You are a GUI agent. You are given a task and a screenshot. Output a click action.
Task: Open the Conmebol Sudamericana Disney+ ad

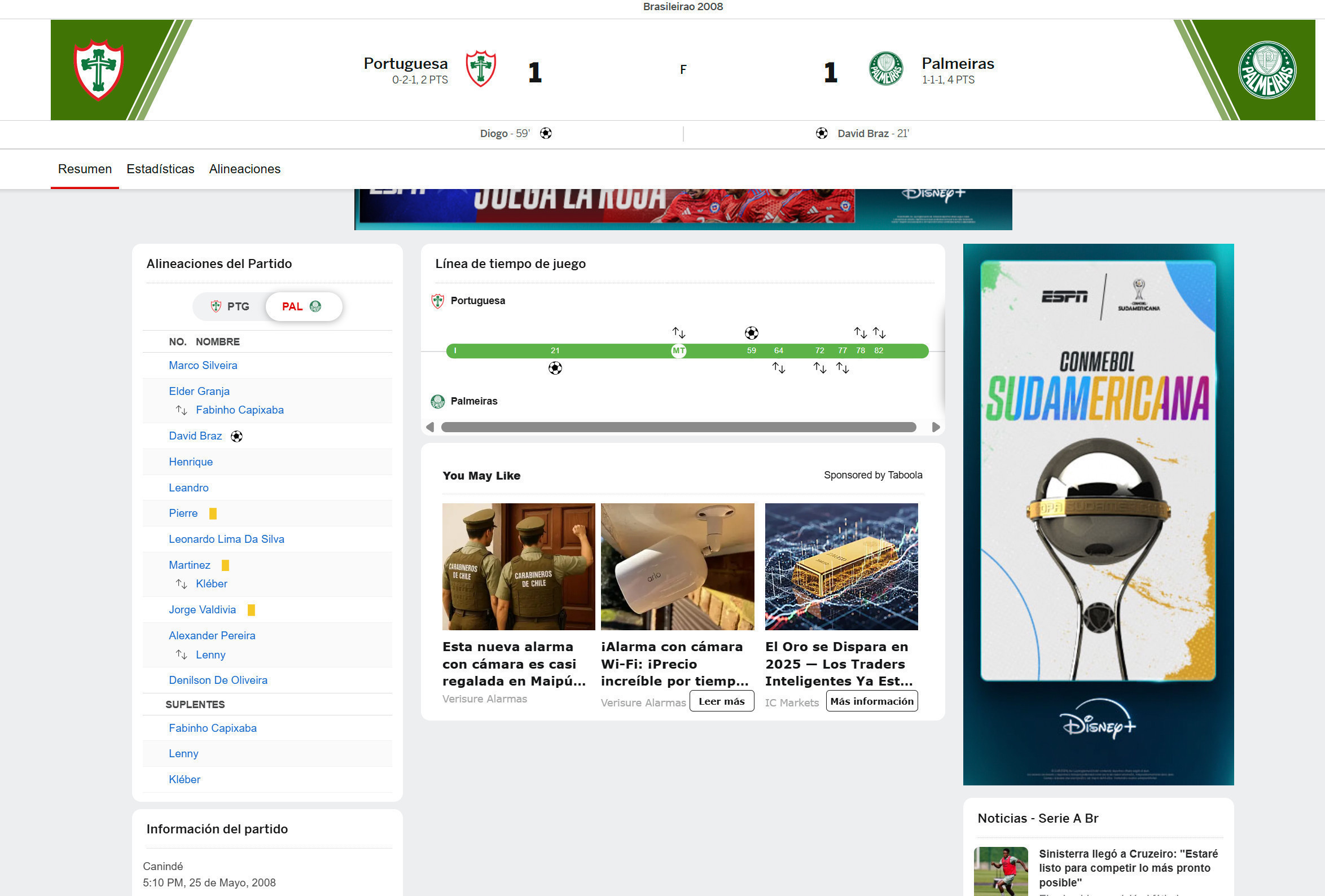(x=1099, y=515)
